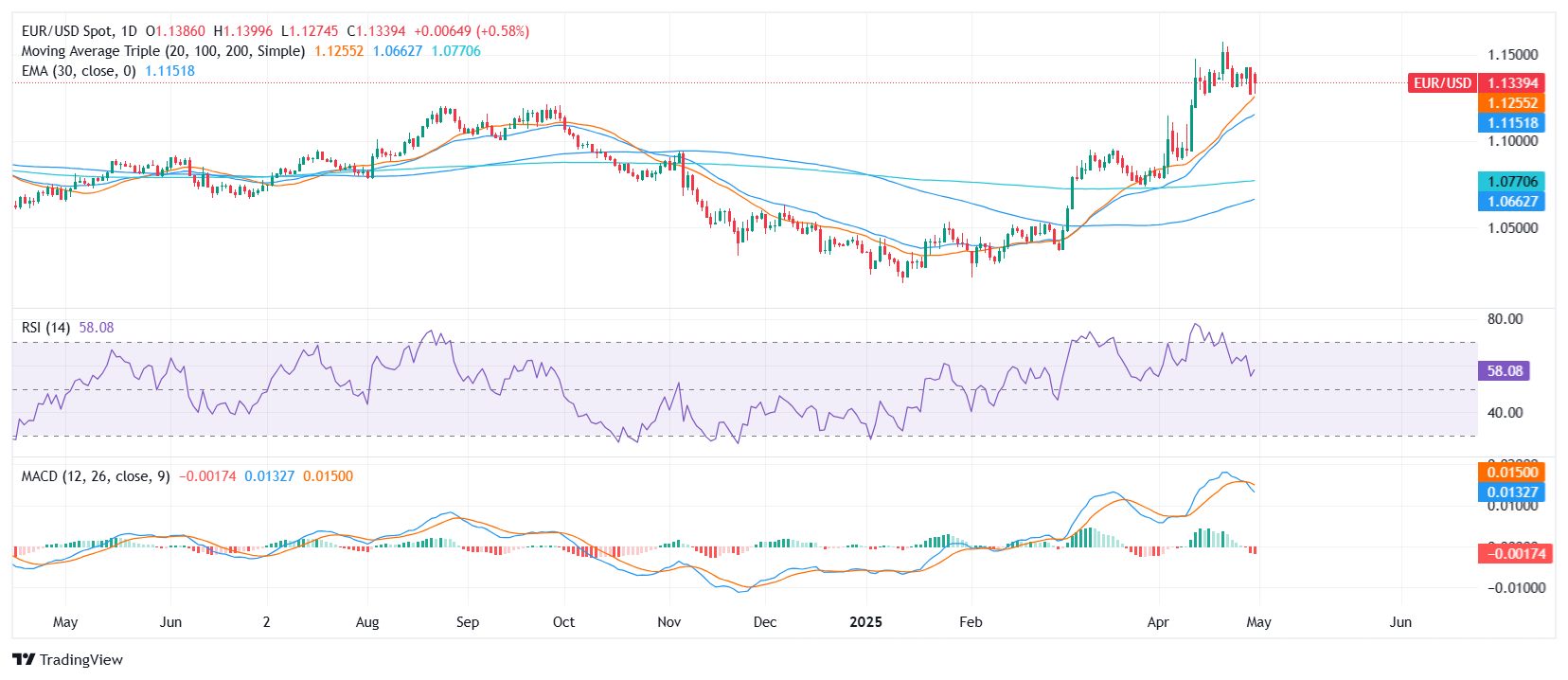The width and height of the screenshot is (1568, 680).
Task: Select the EMA (30, close, 0) legend
Action: pos(79,71)
